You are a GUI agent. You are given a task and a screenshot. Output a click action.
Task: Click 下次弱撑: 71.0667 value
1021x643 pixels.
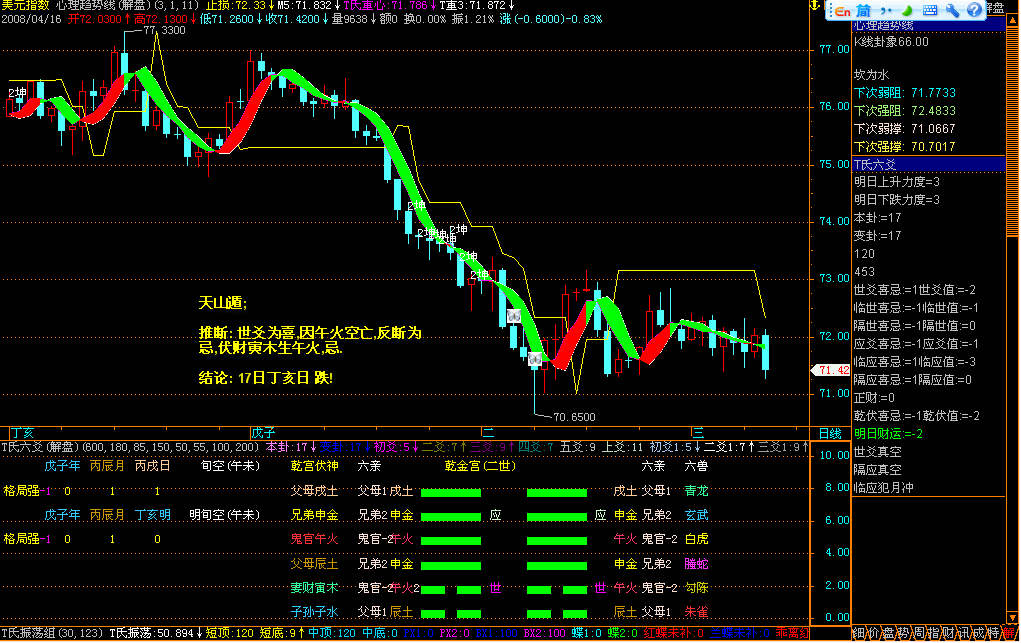pyautogui.click(x=904, y=128)
